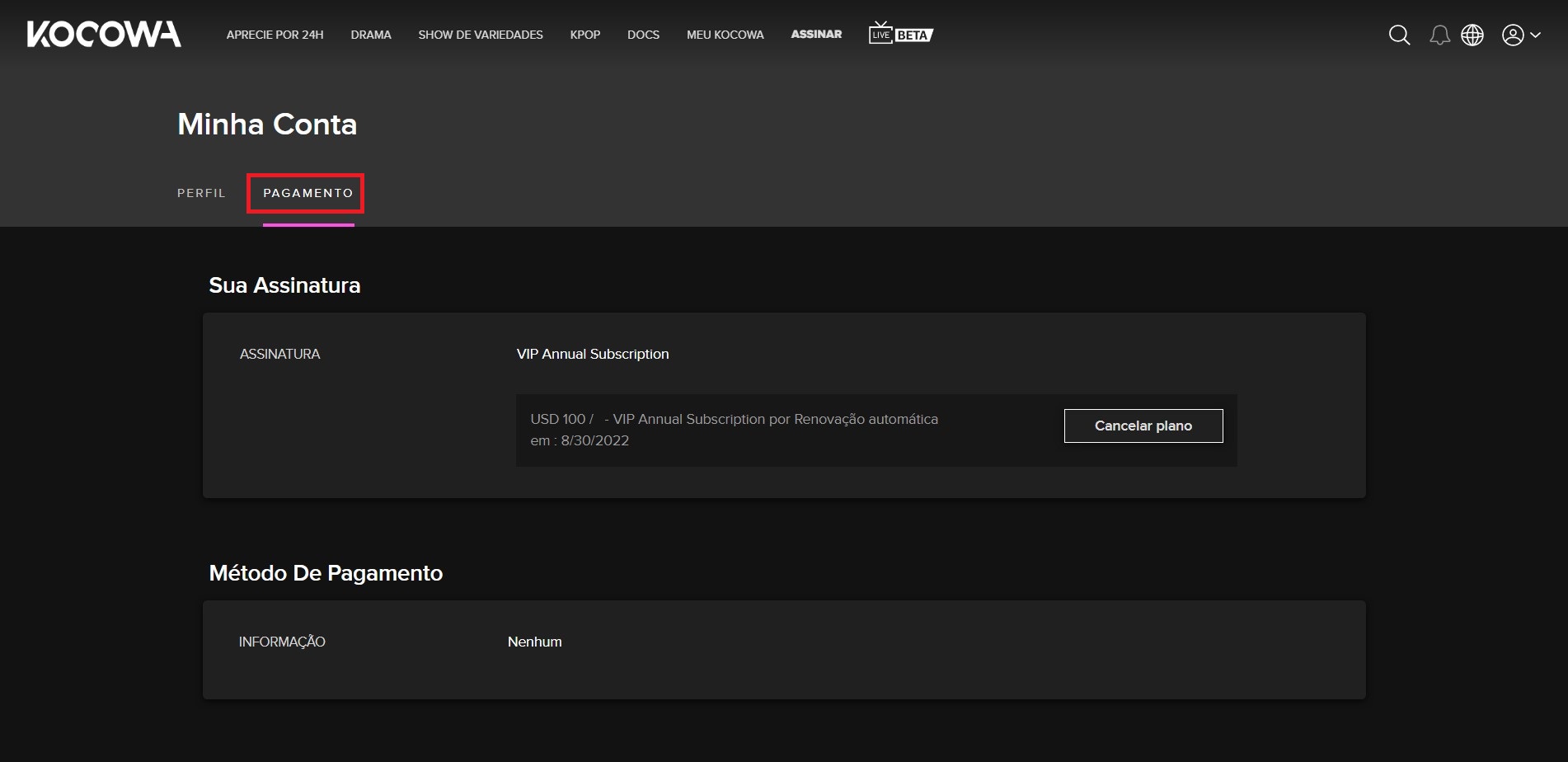The height and width of the screenshot is (762, 1568).
Task: Go to the DRAMA section
Action: [x=371, y=35]
